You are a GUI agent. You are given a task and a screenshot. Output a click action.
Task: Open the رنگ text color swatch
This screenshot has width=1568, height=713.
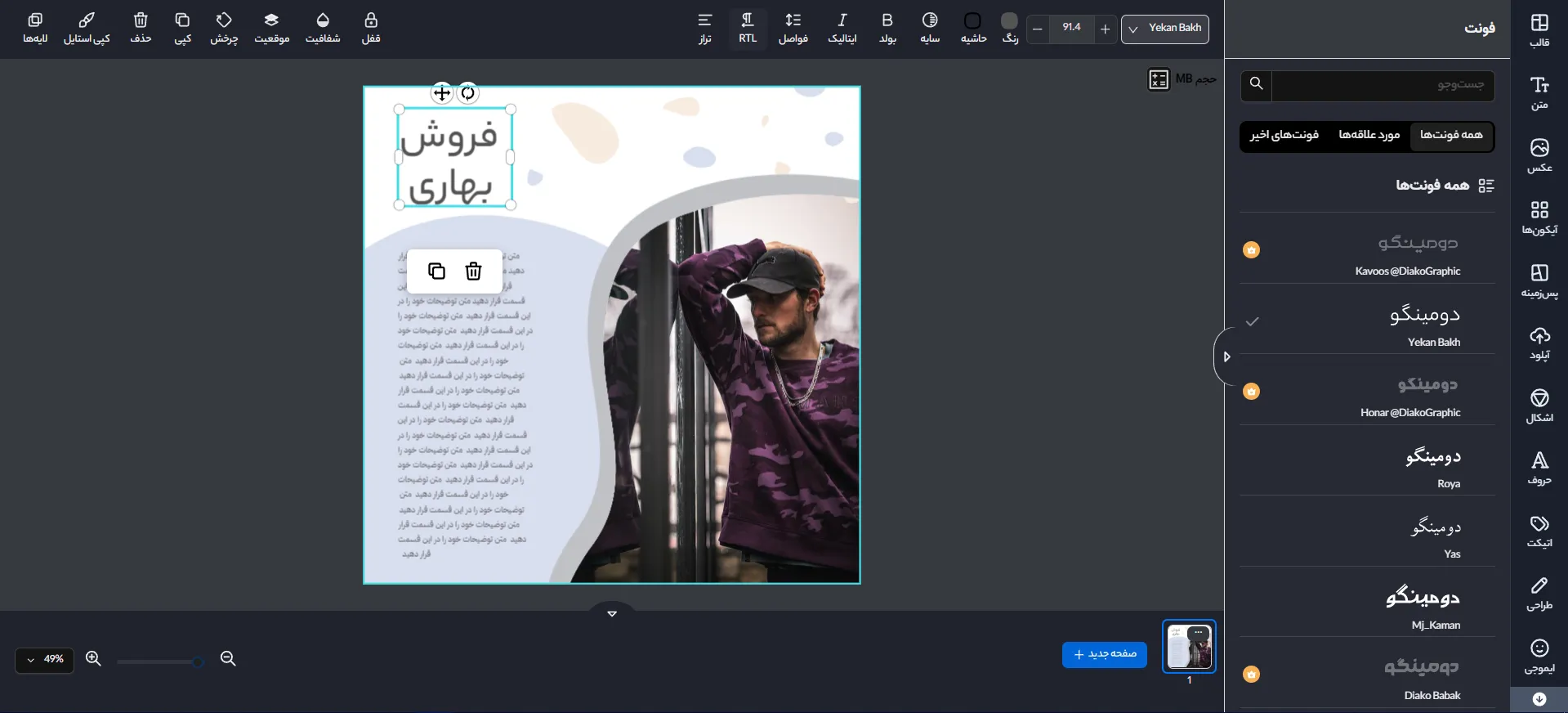click(1010, 28)
